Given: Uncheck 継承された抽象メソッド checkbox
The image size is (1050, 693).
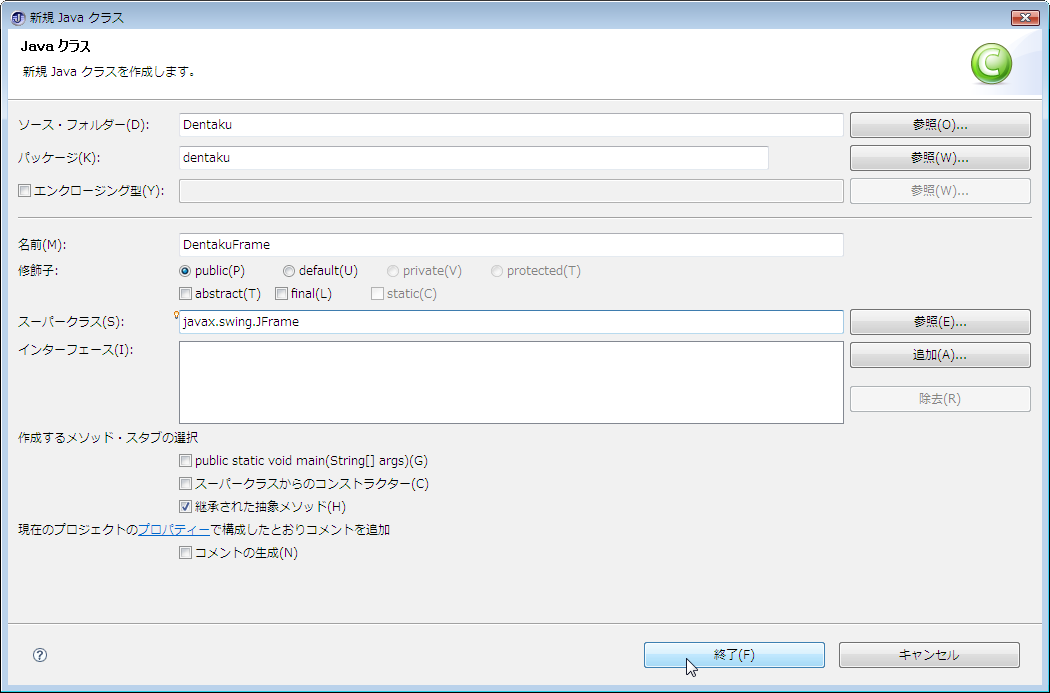Looking at the screenshot, I should pos(185,507).
